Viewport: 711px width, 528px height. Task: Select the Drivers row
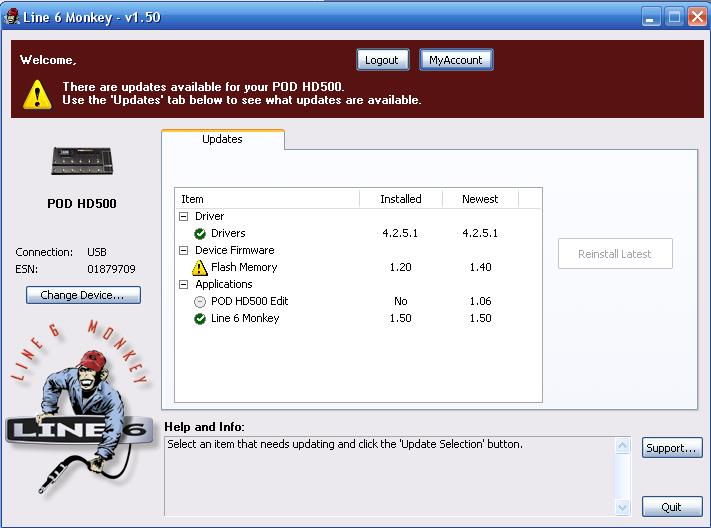coord(358,234)
